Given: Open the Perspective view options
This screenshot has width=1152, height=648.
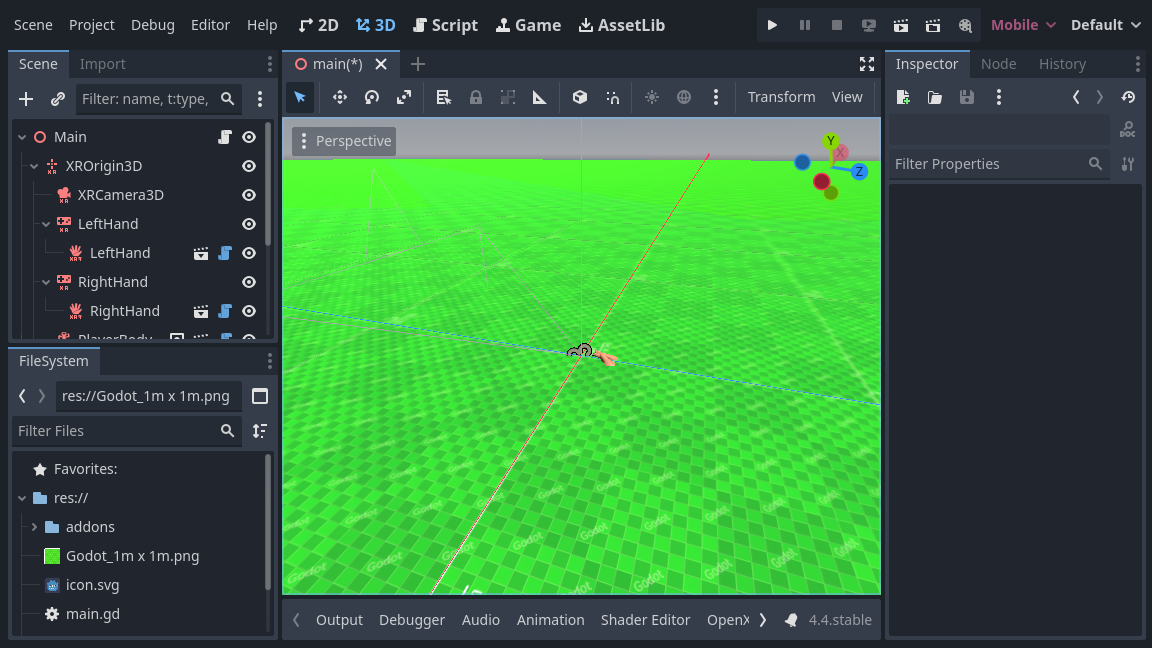Looking at the screenshot, I should pos(343,141).
